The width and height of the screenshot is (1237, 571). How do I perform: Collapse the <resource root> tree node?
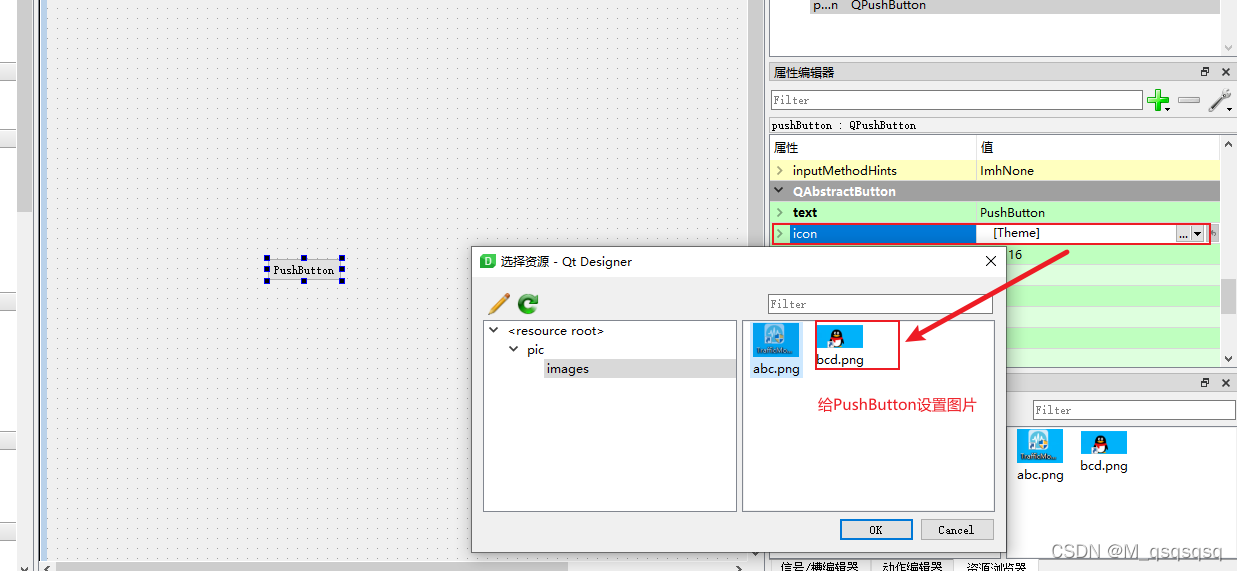click(494, 330)
